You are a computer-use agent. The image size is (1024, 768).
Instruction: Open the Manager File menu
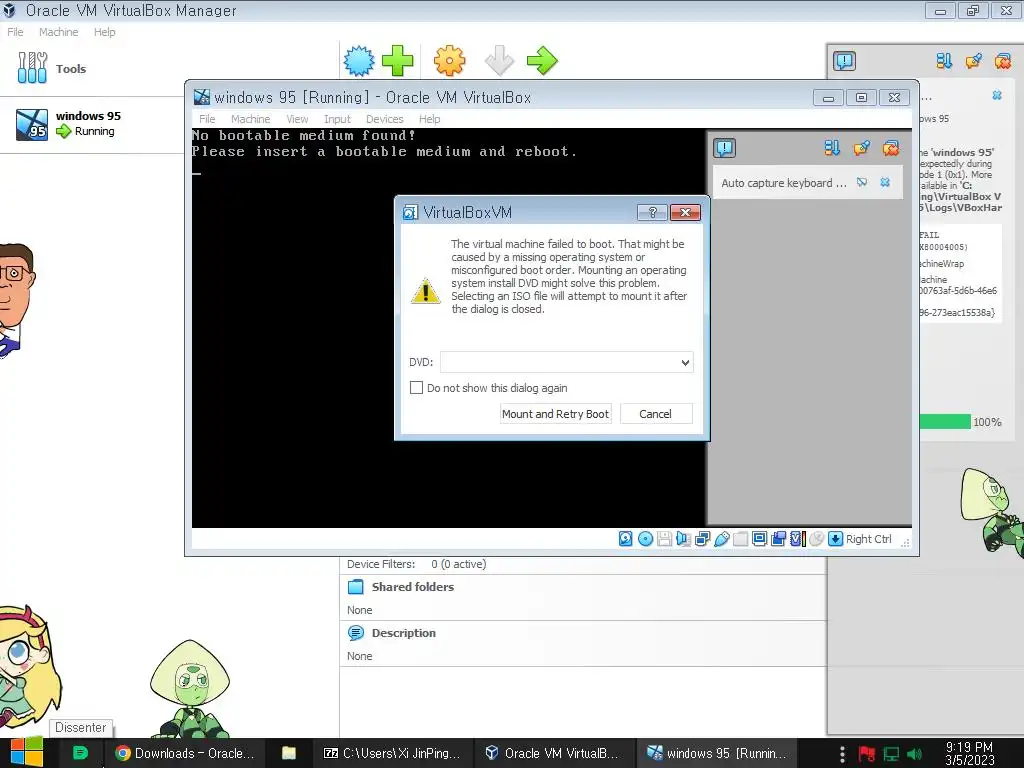coord(15,32)
